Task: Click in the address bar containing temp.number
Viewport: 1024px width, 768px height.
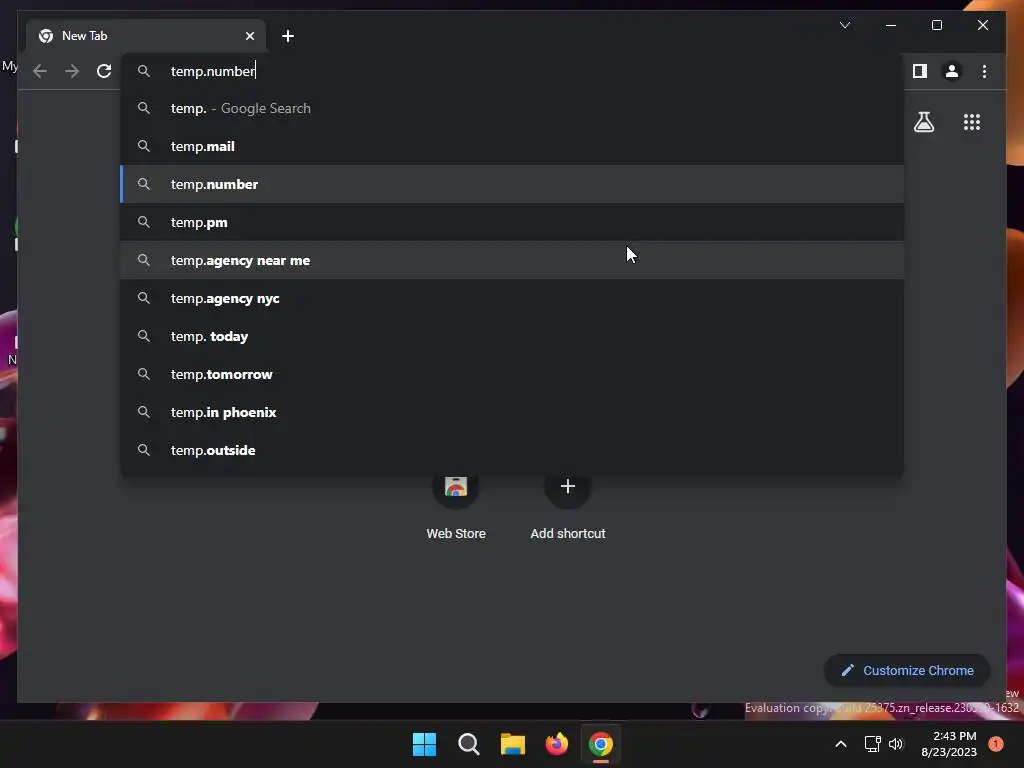Action: pos(513,71)
